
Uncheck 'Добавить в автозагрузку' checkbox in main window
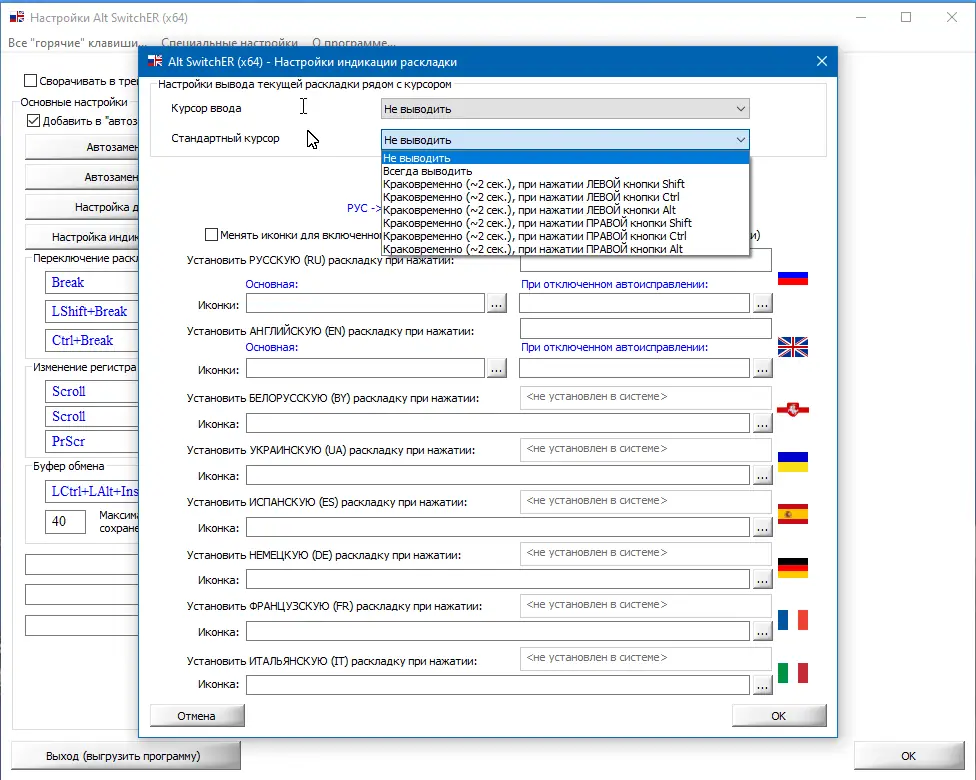tap(34, 121)
